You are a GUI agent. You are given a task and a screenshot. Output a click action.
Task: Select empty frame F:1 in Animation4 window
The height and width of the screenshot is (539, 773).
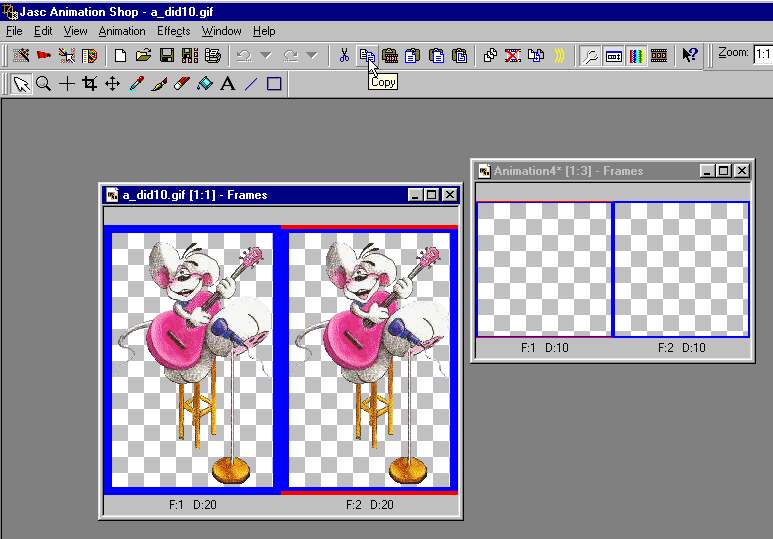pos(544,269)
